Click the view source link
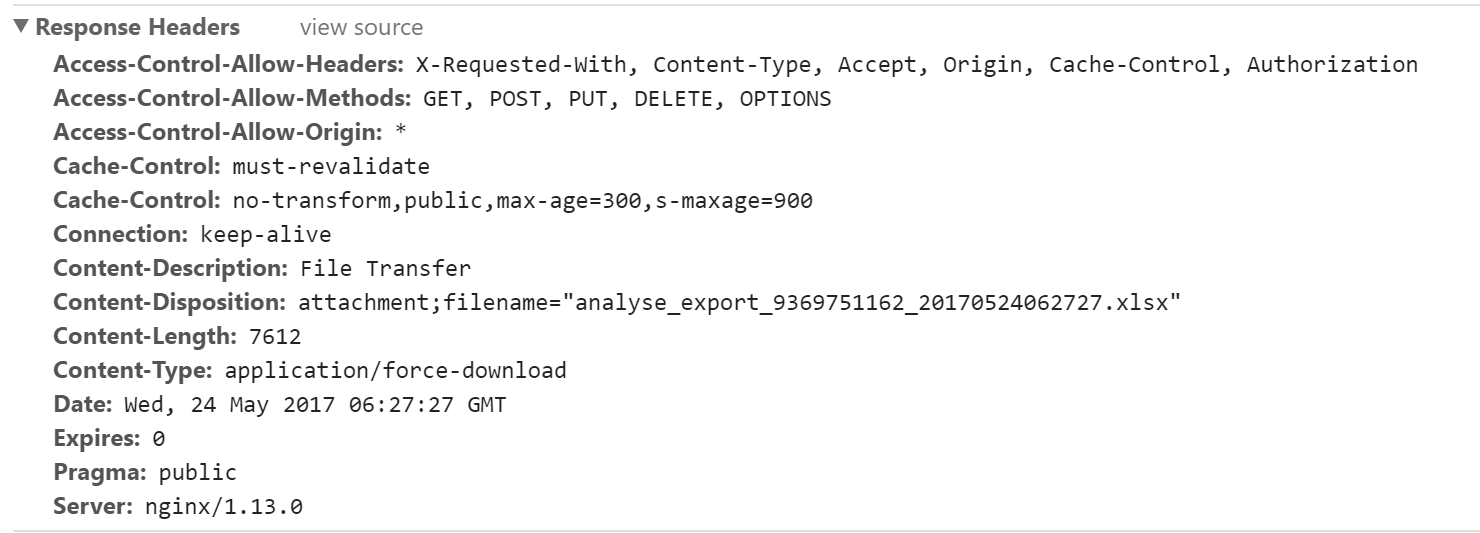The height and width of the screenshot is (533, 1480). pyautogui.click(x=361, y=28)
